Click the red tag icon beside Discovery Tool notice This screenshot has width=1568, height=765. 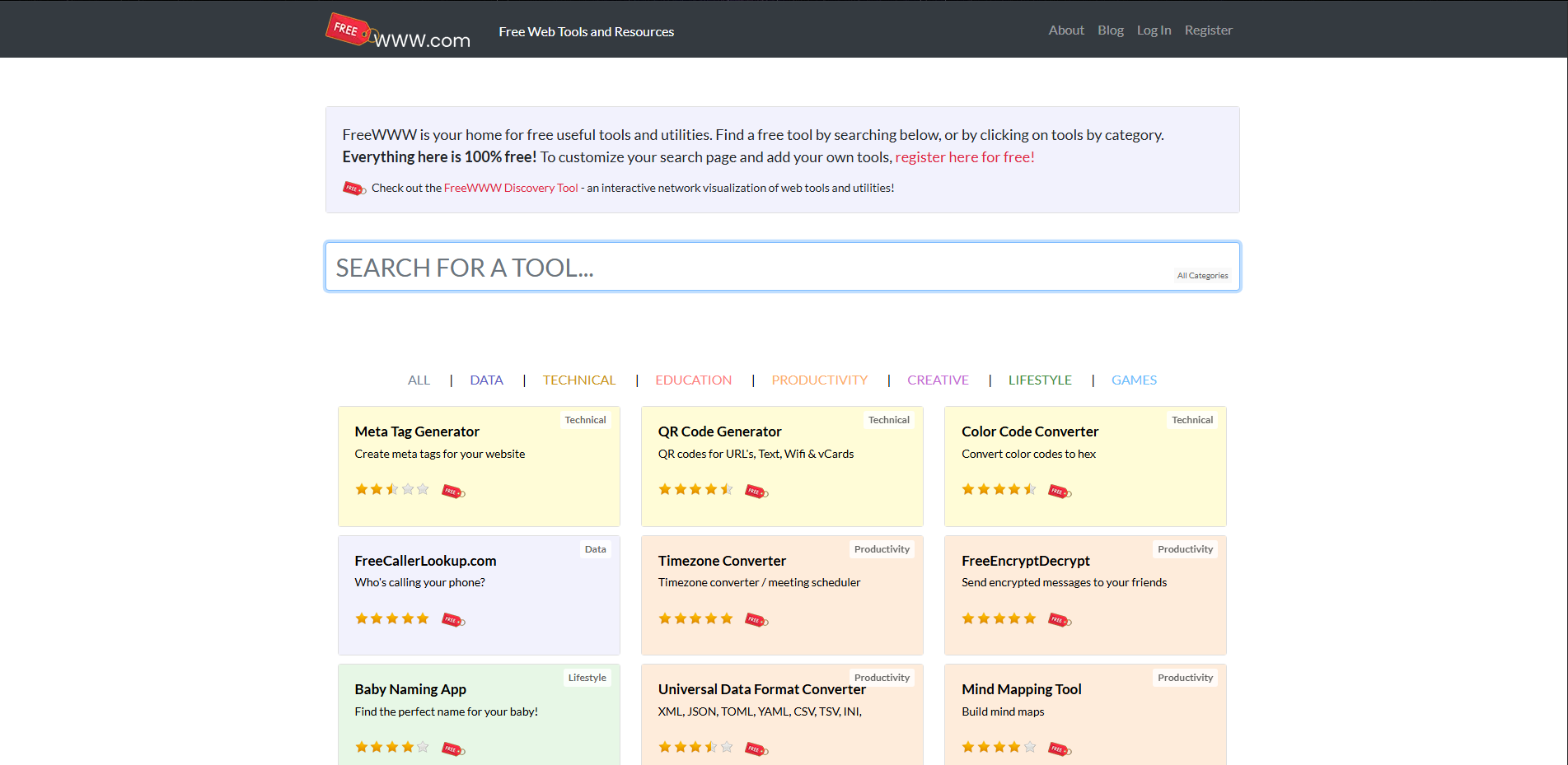tap(354, 189)
